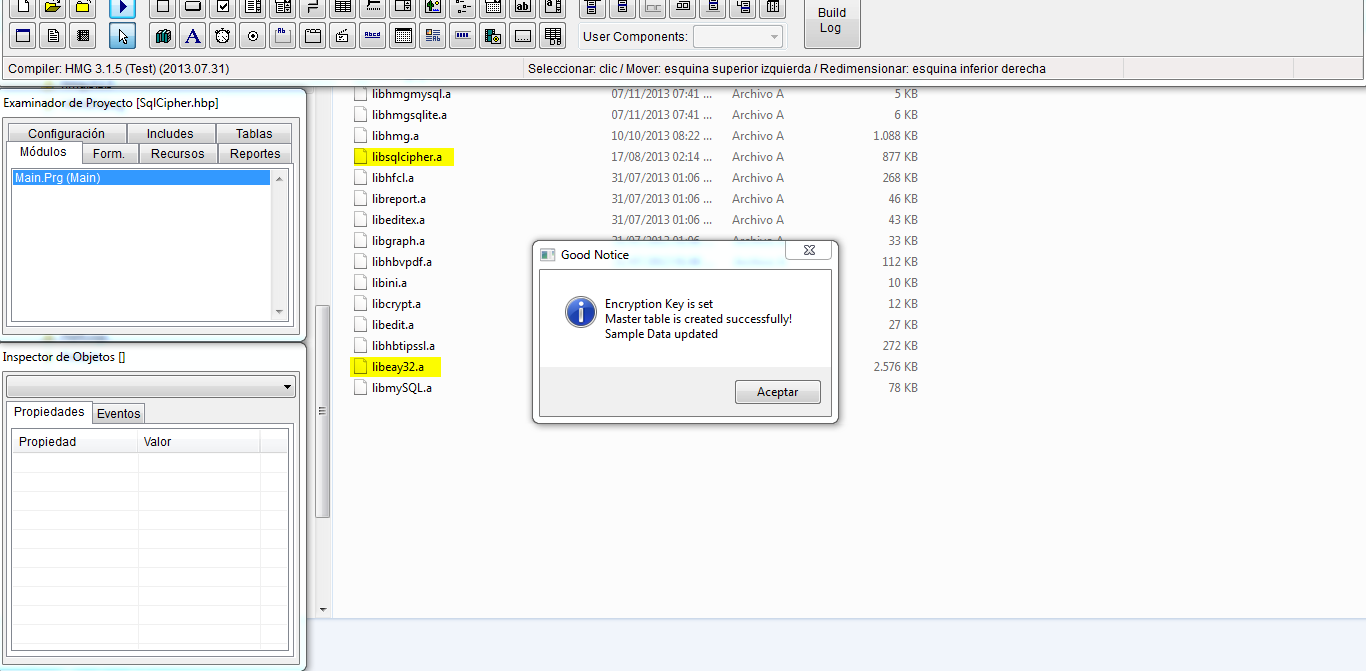Screen dimensions: 1366x671
Task: Select the Label 'A' control tool
Action: pos(193,37)
